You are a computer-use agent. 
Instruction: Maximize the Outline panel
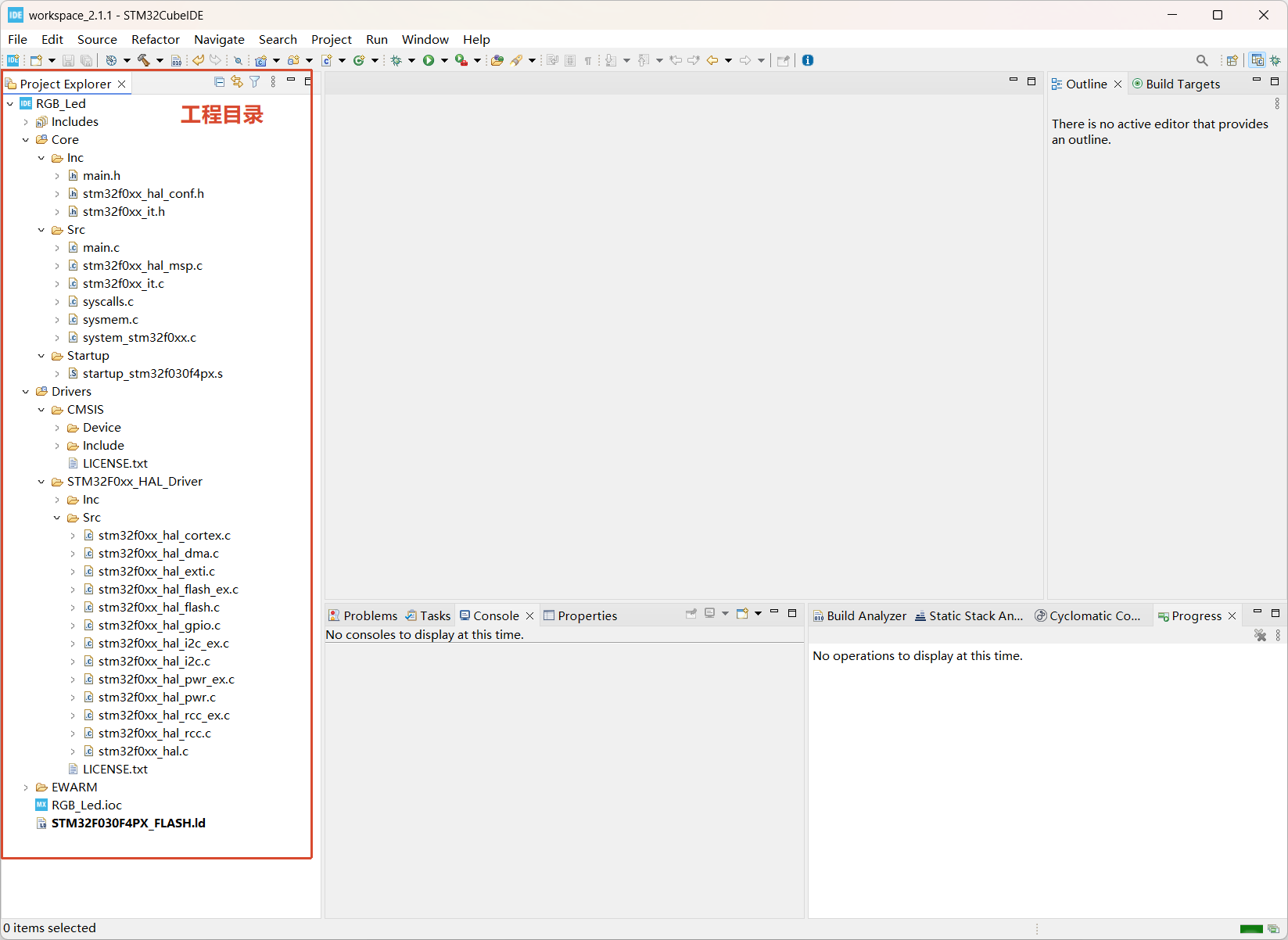[x=1275, y=81]
